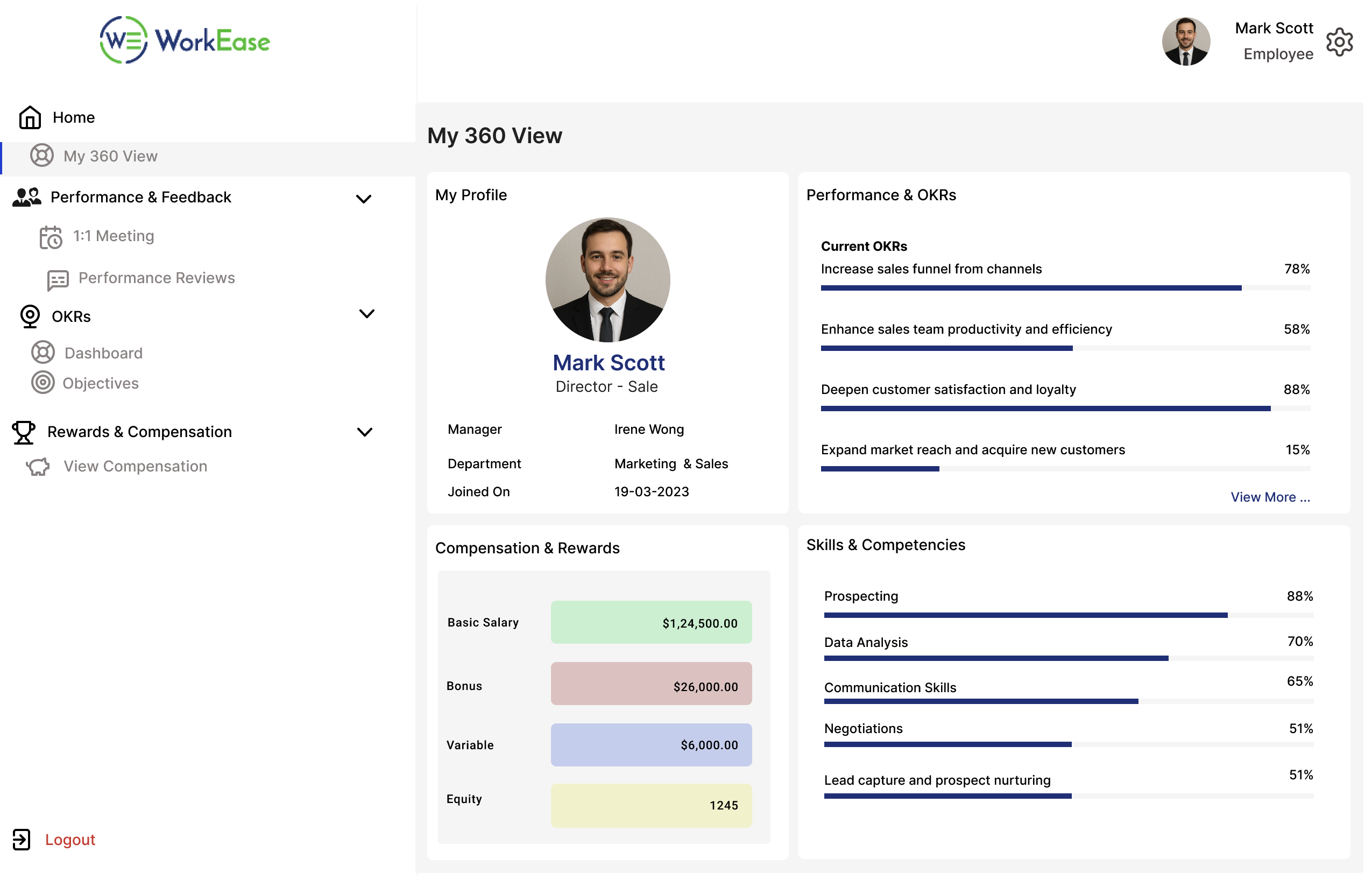
Task: Open the OKRs Dashboard menu item
Action: tap(103, 353)
